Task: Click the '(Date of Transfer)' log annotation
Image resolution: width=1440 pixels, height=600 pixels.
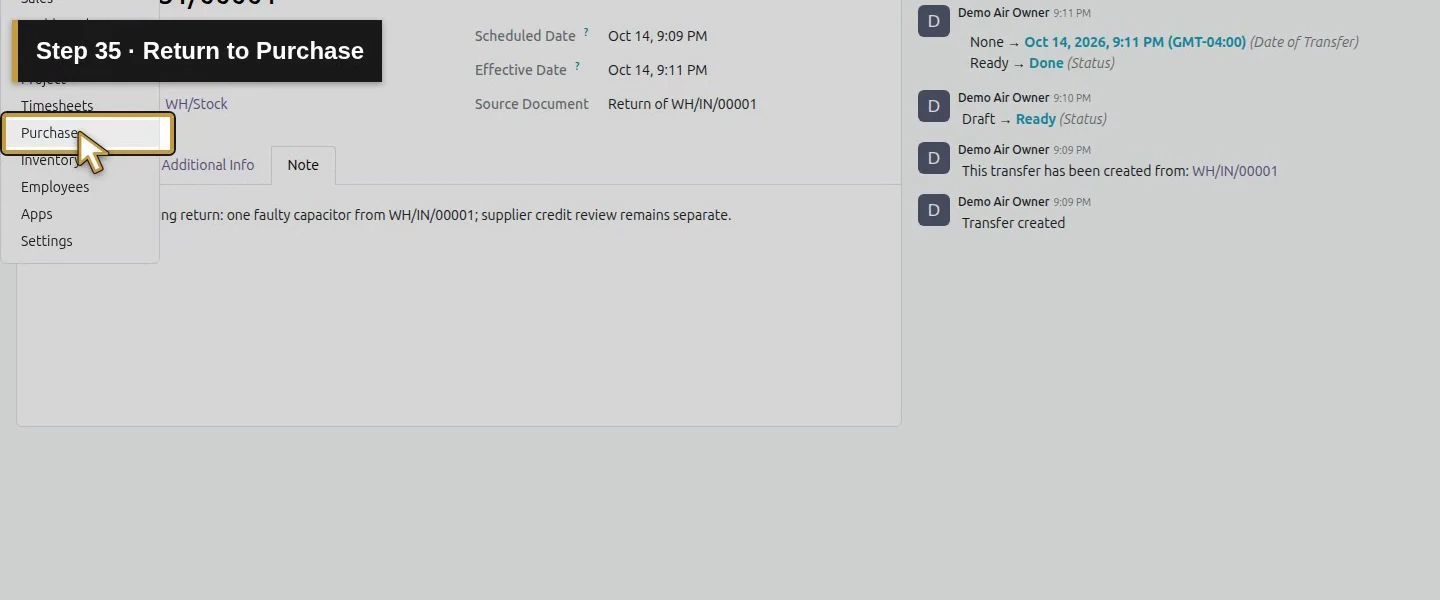Action: (x=1304, y=42)
